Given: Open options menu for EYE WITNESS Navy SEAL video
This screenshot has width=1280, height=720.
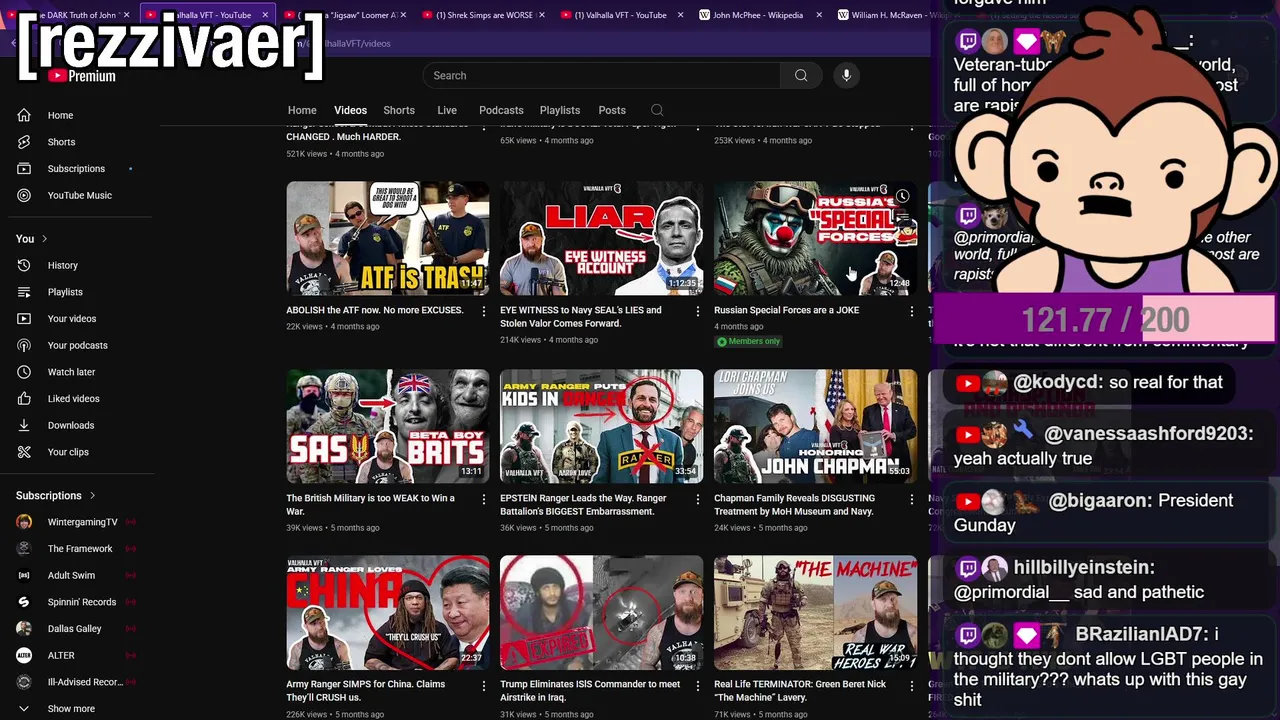Looking at the screenshot, I should coord(698,312).
